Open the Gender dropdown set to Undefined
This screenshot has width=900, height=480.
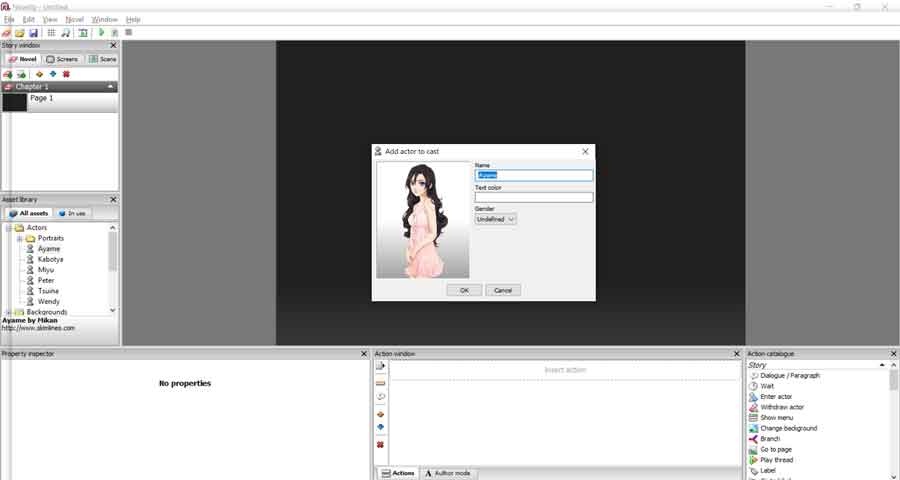495,219
